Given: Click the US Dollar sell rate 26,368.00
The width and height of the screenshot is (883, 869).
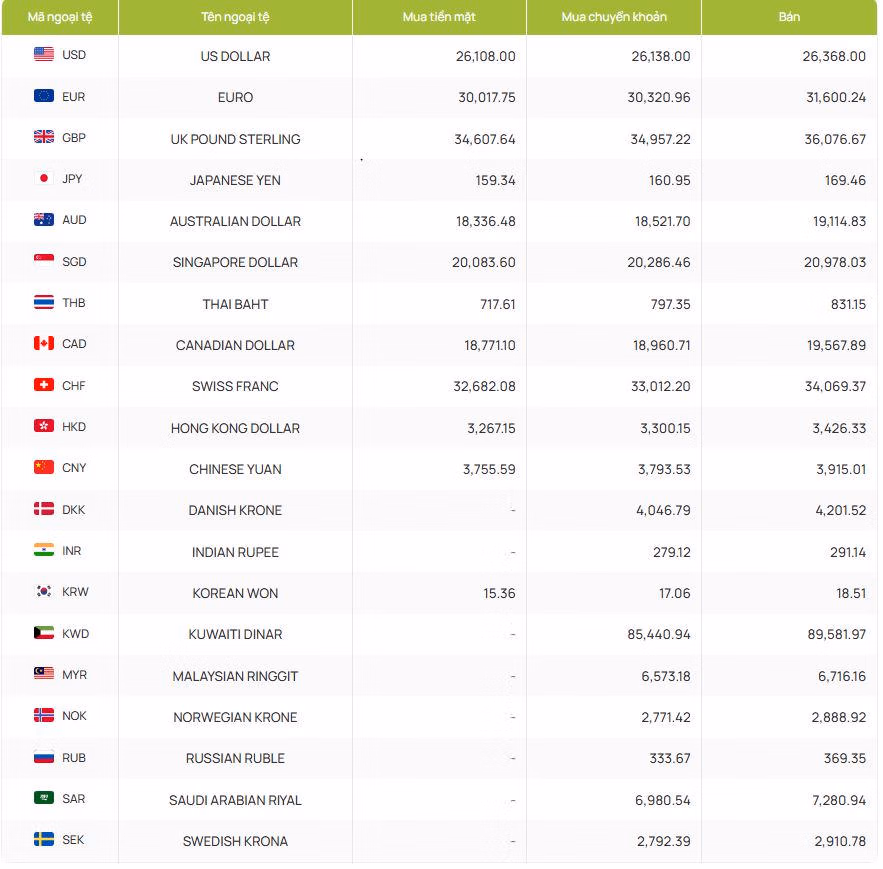Looking at the screenshot, I should [834, 56].
